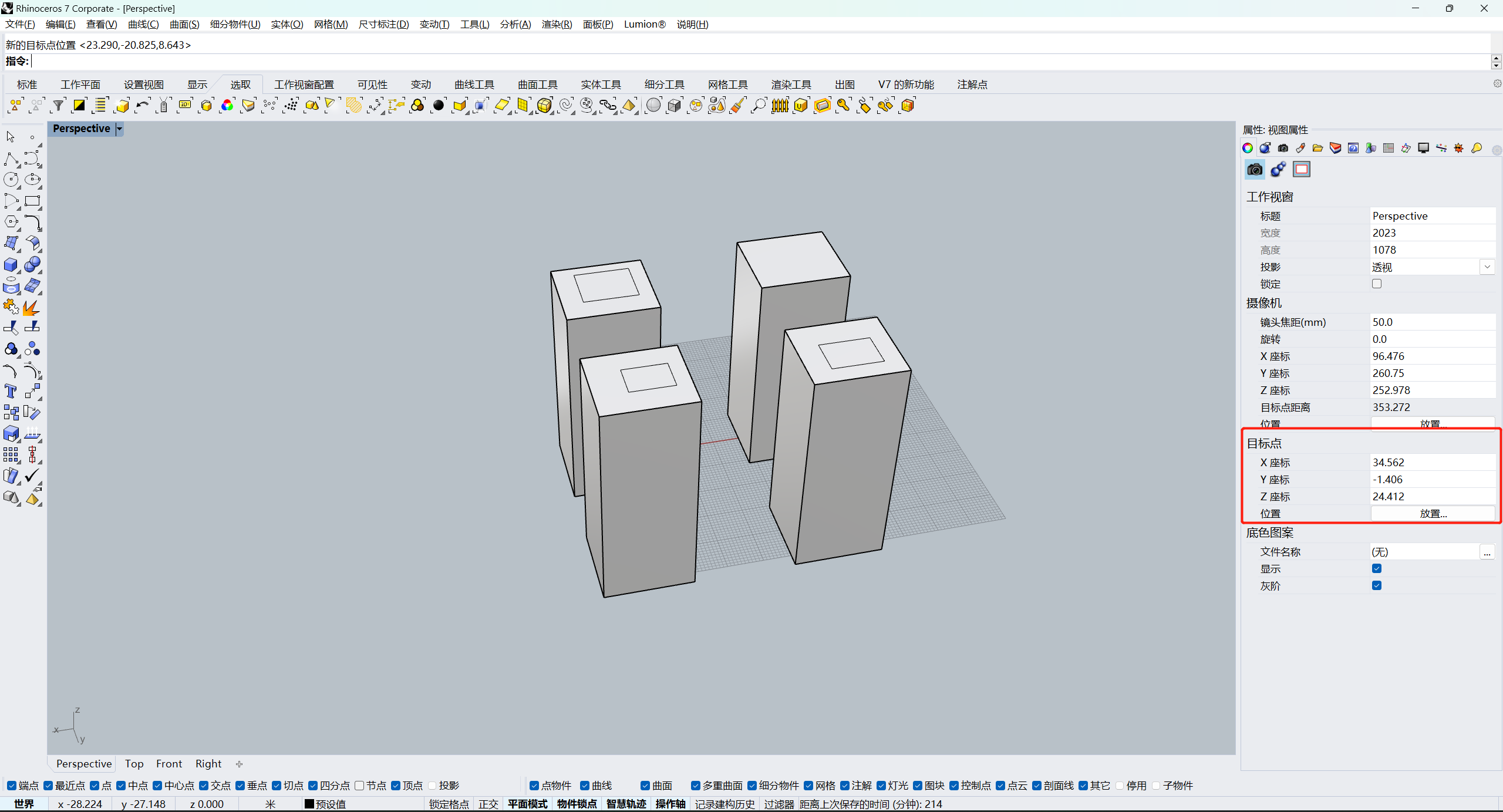
Task: Enable the 节点 osnap checkbox
Action: click(360, 786)
